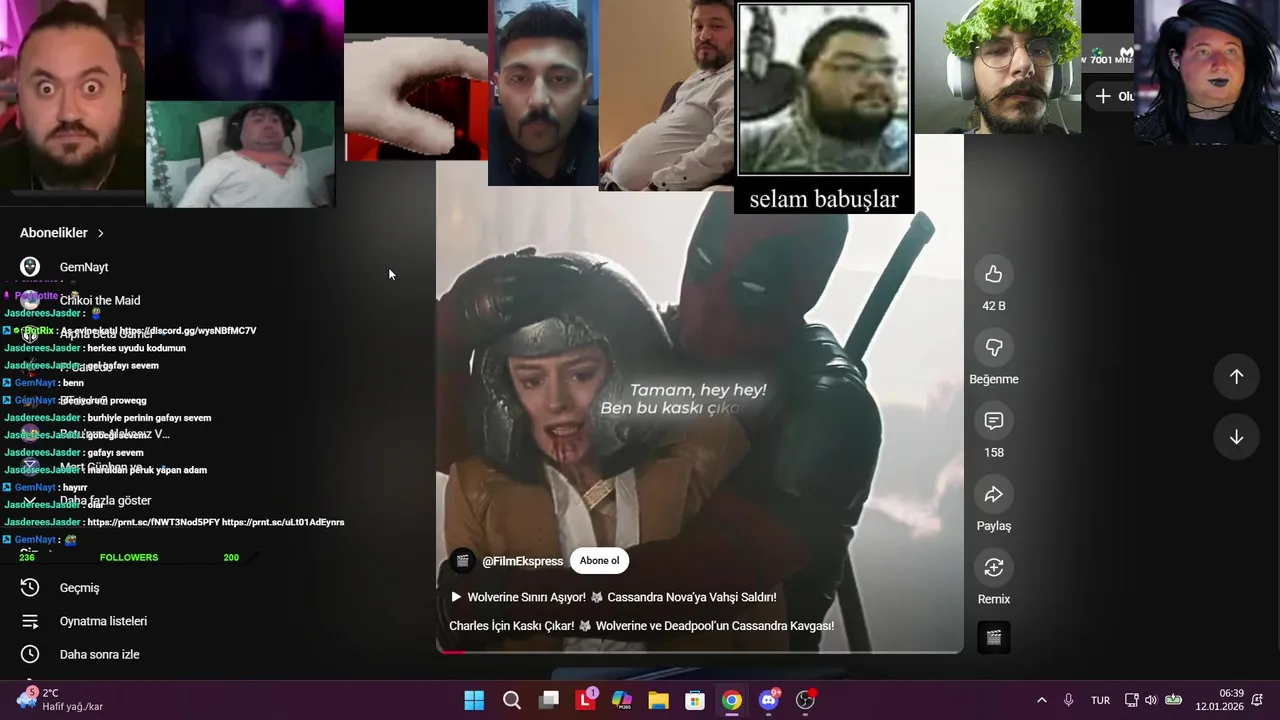
Task: Open the sound thumbnail below Remix
Action: coord(993,637)
